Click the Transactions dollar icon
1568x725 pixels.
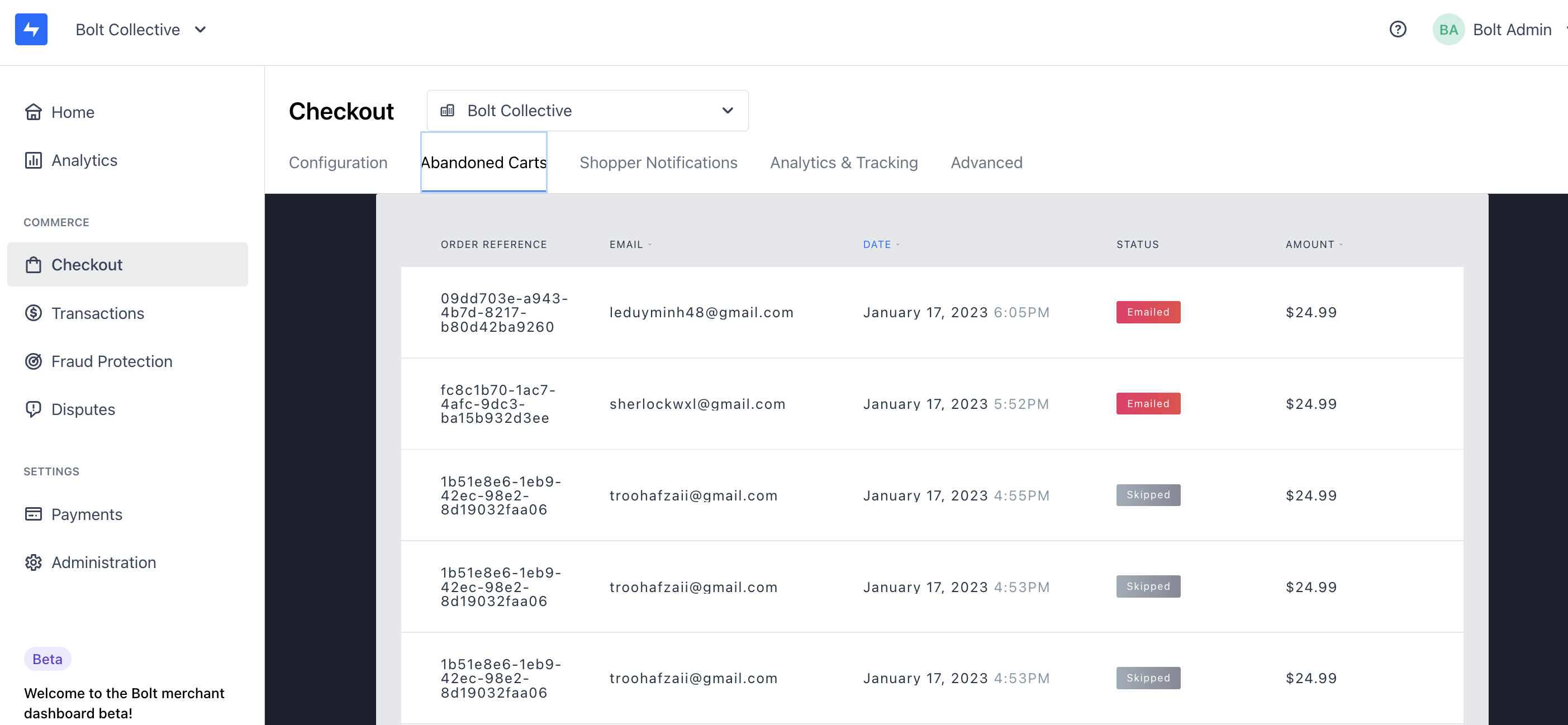coord(34,313)
